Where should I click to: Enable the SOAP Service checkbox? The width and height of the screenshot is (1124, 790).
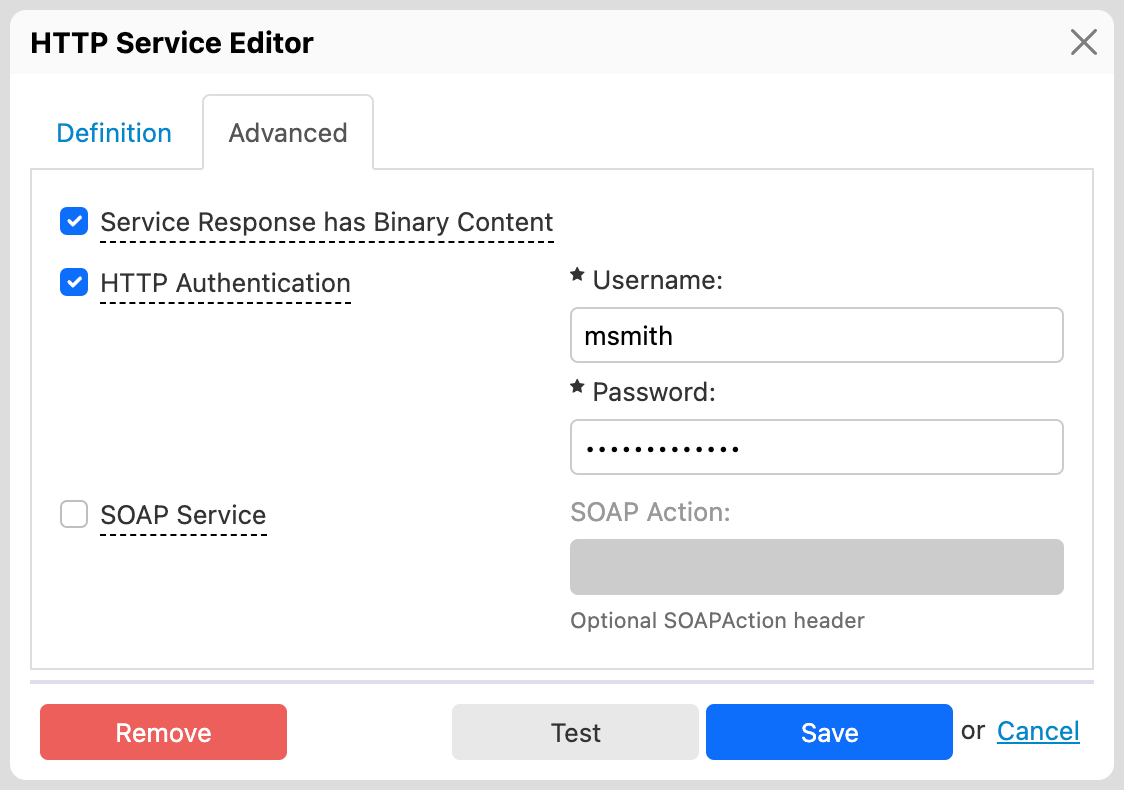[x=74, y=515]
